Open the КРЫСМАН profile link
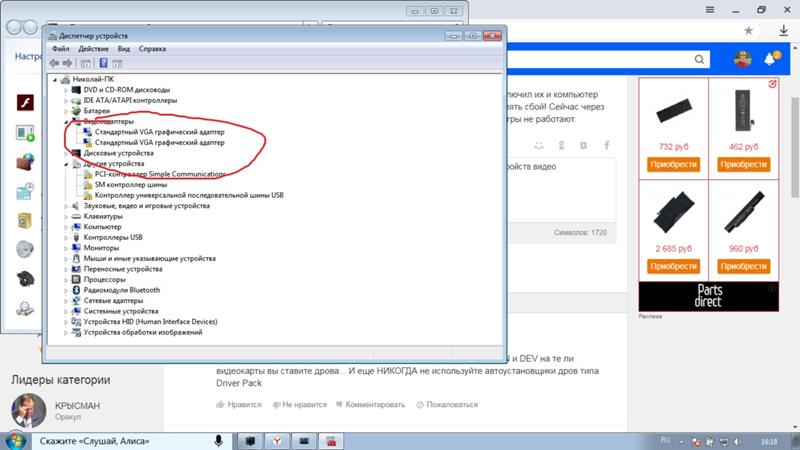The image size is (800, 450). tap(78, 406)
